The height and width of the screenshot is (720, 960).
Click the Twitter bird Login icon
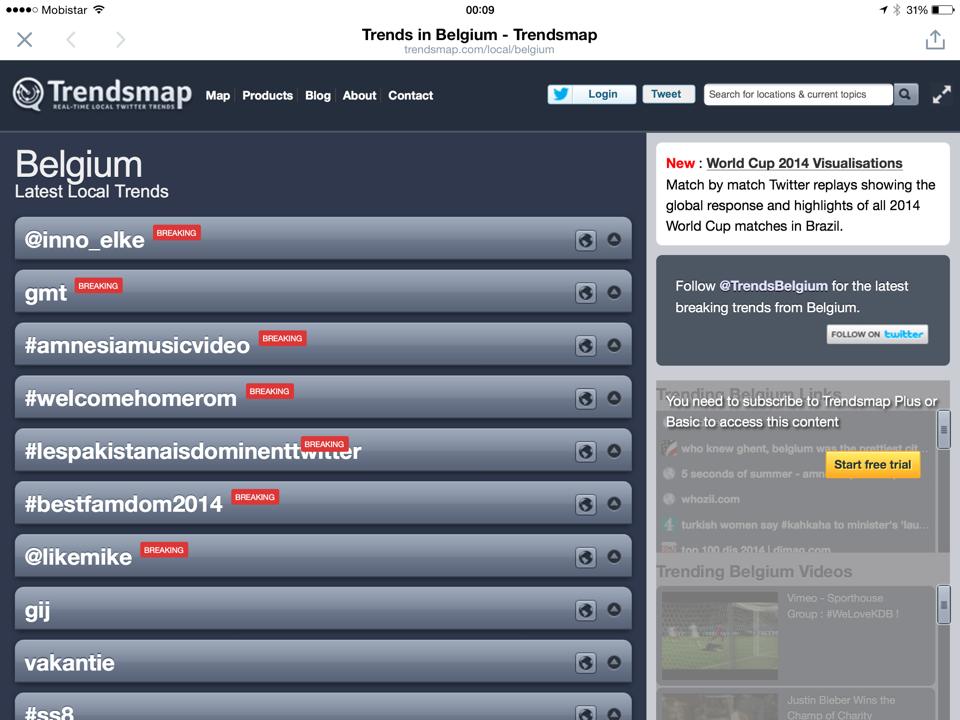coord(560,94)
